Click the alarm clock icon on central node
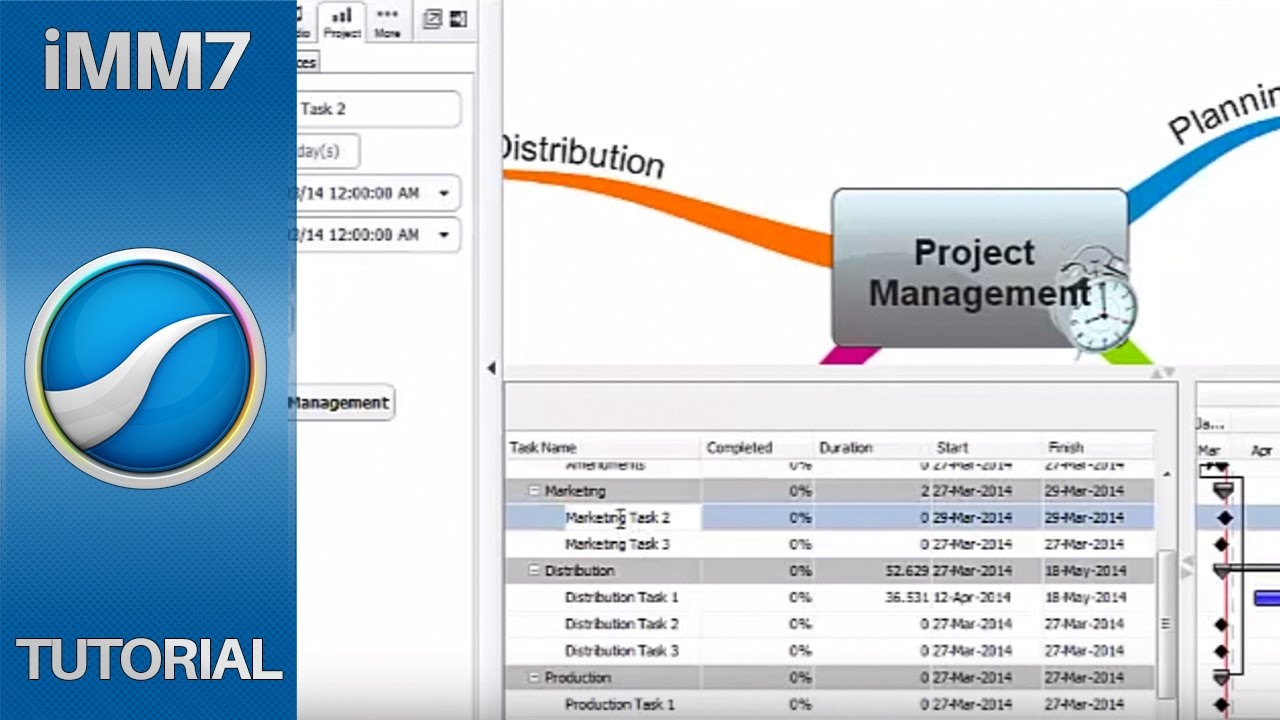The image size is (1280, 720). (x=1098, y=304)
